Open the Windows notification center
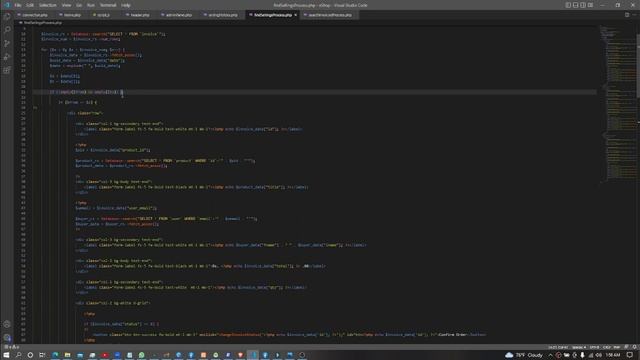This screenshot has height=360, width=640. click(630, 355)
